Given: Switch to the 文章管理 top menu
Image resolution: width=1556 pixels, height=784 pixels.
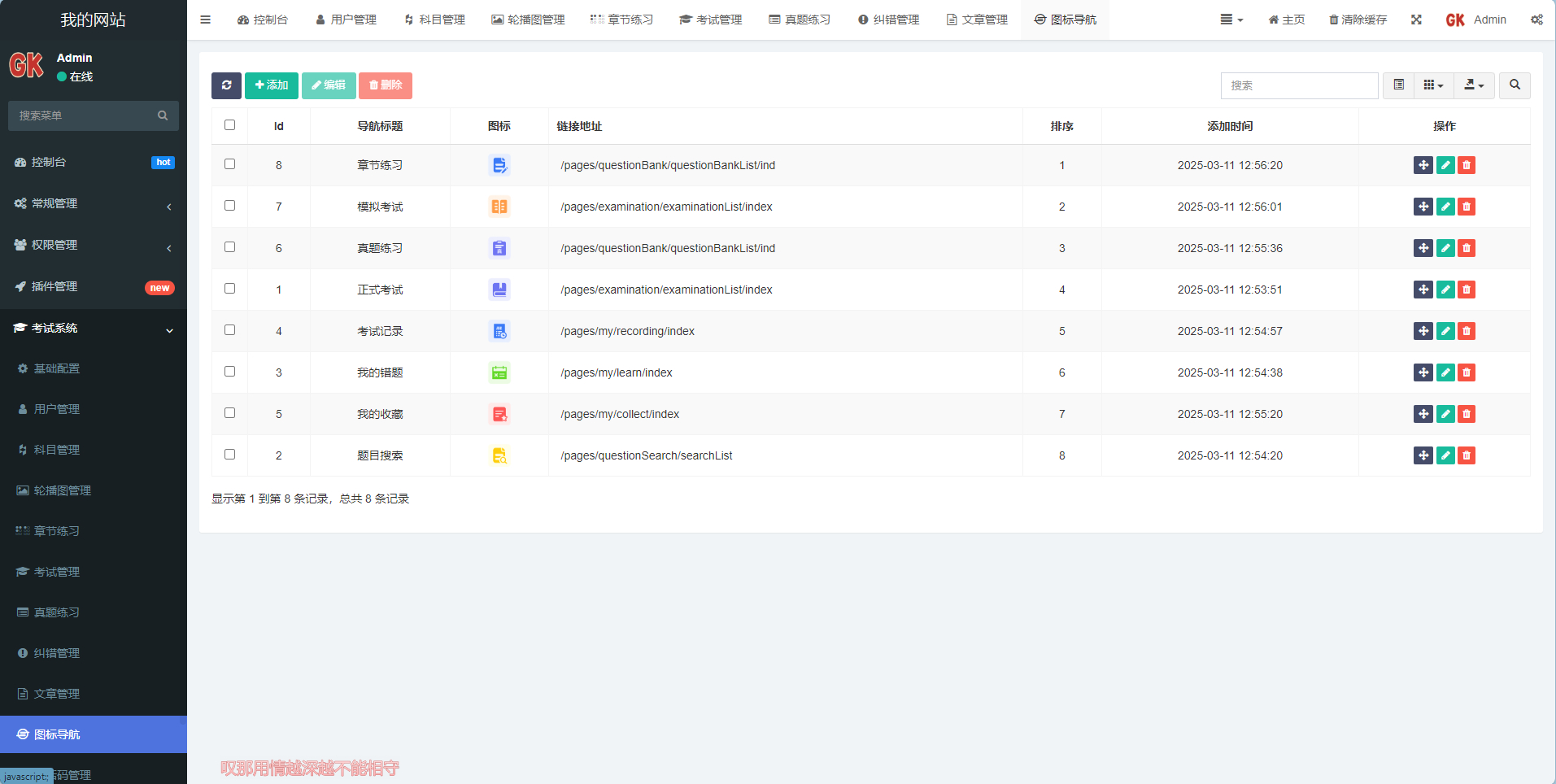Looking at the screenshot, I should click(x=976, y=19).
